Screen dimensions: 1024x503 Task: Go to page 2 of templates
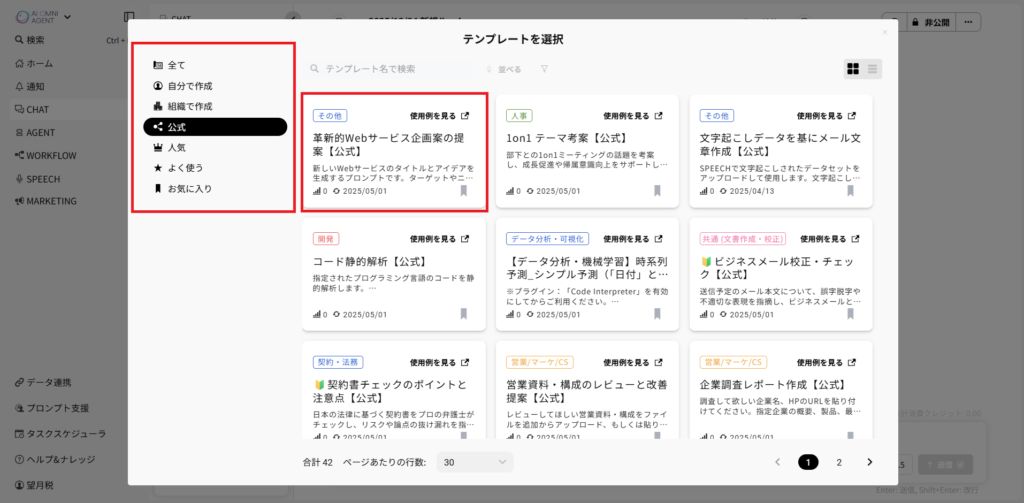pyautogui.click(x=839, y=462)
